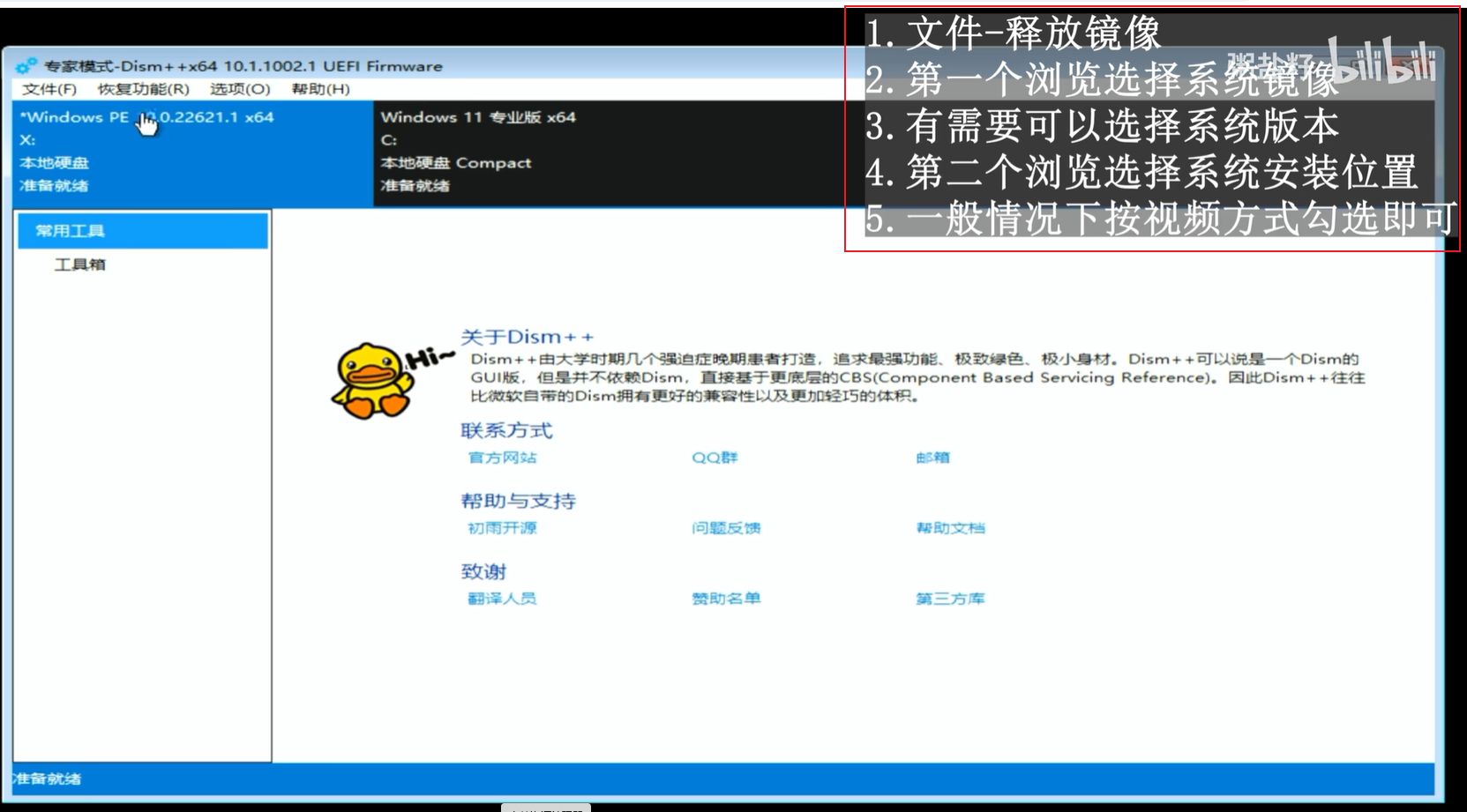The height and width of the screenshot is (812, 1467).
Task: Collapse the 常用工具 sidebar category
Action: 143,231
